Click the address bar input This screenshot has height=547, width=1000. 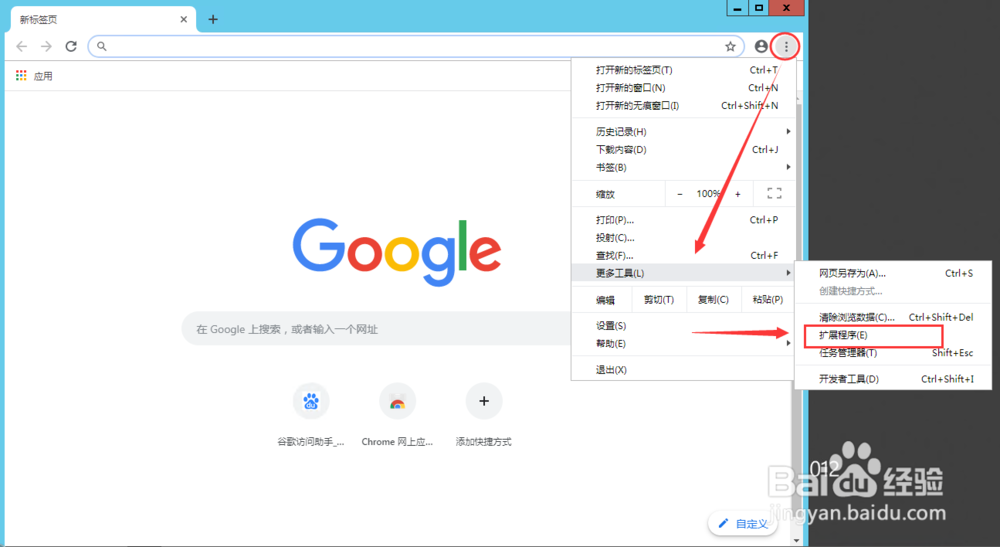pos(416,47)
